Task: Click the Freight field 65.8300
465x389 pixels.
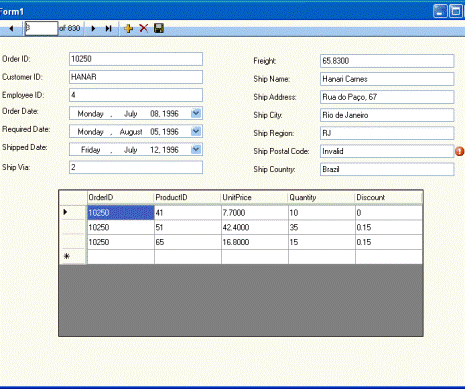Action: [387, 61]
